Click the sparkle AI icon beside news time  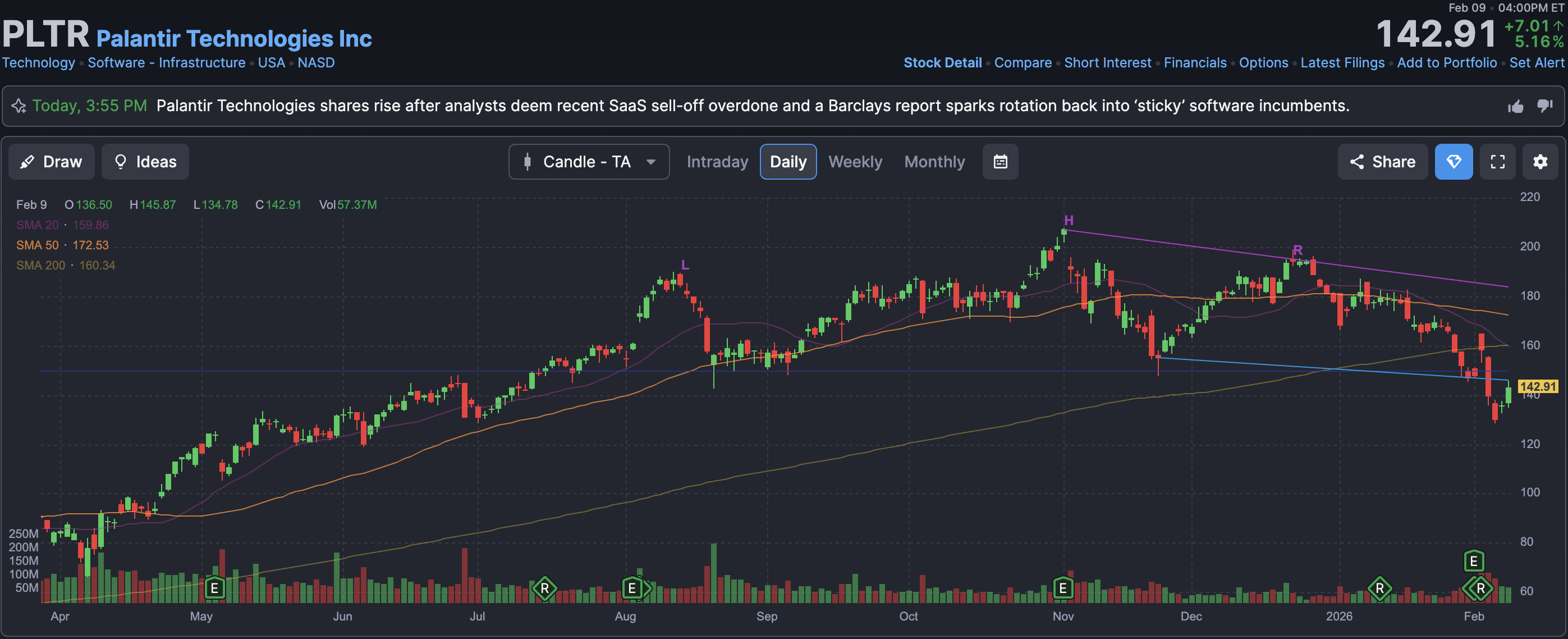coord(19,106)
